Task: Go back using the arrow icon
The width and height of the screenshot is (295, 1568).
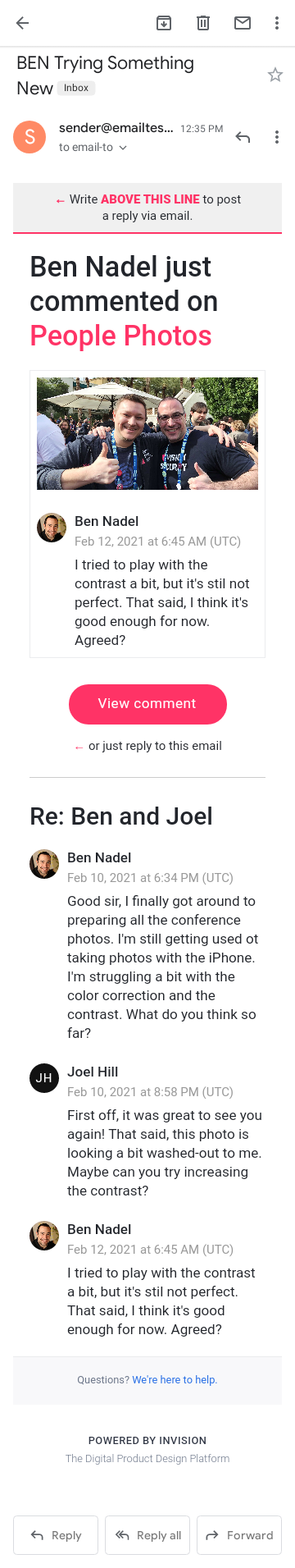Action: click(22, 23)
